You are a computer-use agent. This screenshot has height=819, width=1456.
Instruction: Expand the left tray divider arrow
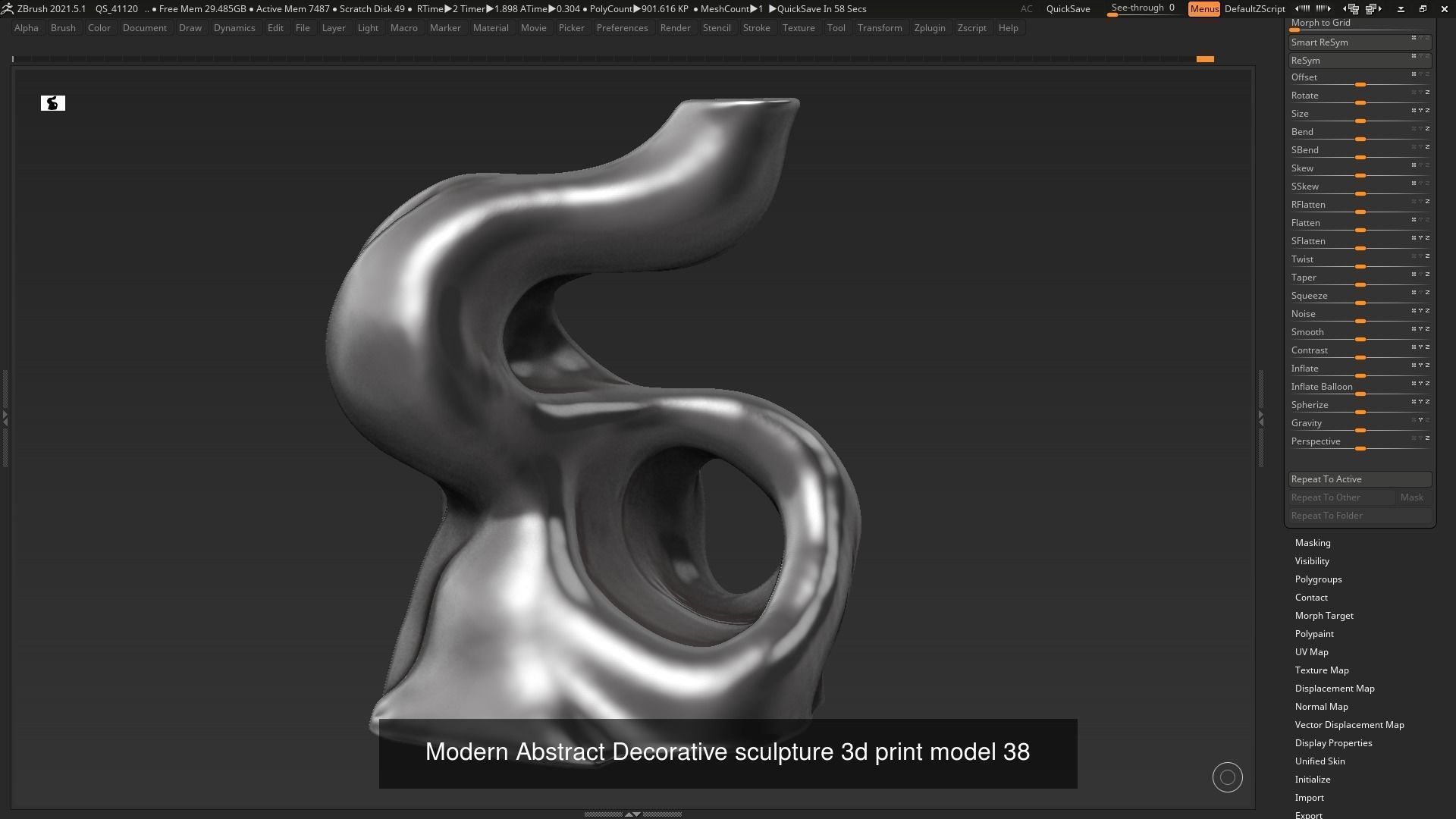(5, 417)
